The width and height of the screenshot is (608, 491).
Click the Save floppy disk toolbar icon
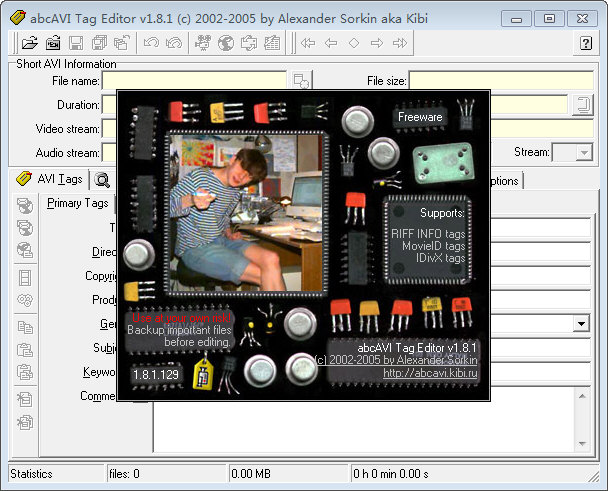(76, 43)
